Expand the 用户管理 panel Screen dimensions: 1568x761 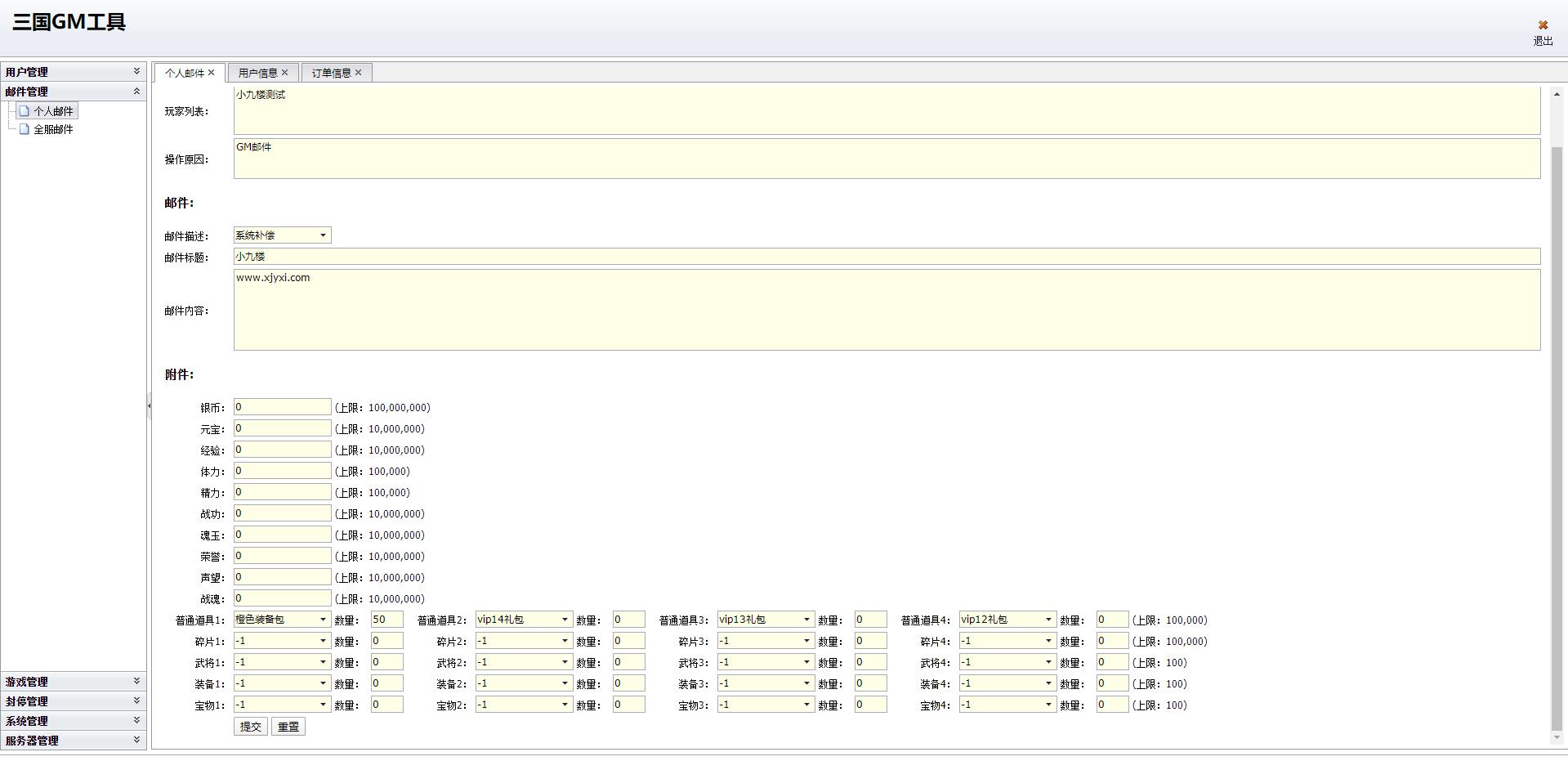[x=136, y=72]
